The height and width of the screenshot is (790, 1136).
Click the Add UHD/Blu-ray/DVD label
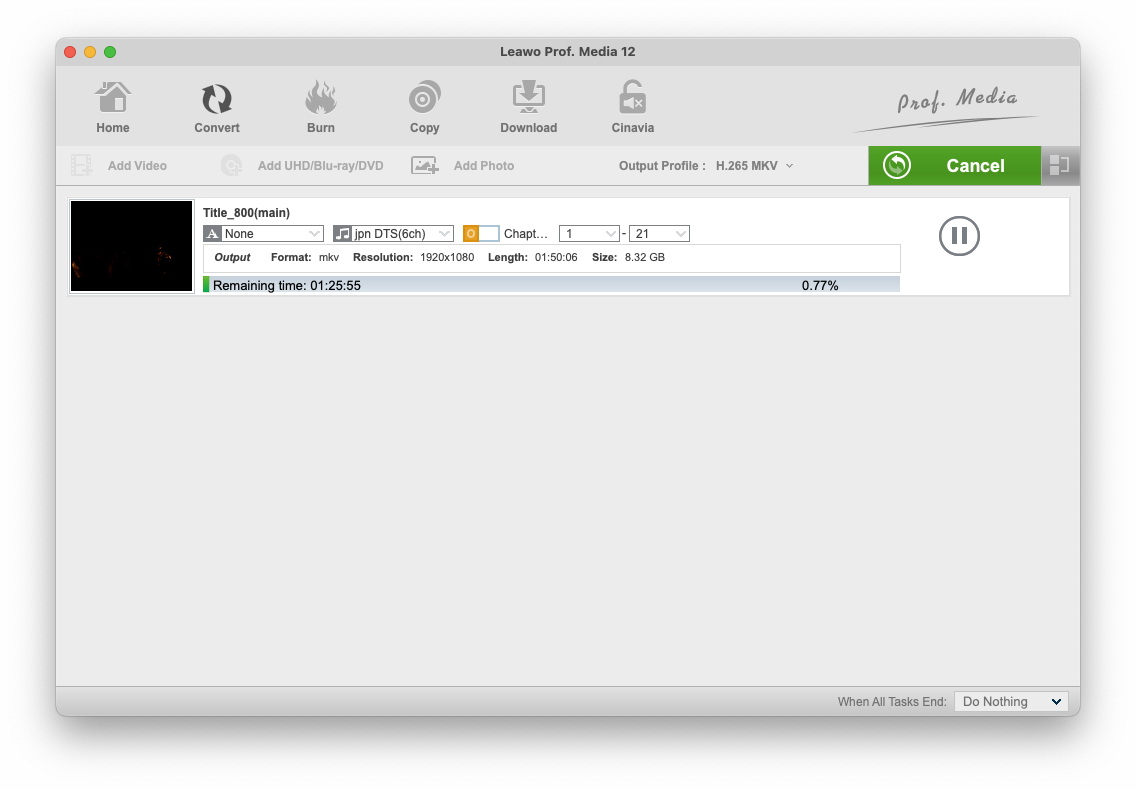320,165
